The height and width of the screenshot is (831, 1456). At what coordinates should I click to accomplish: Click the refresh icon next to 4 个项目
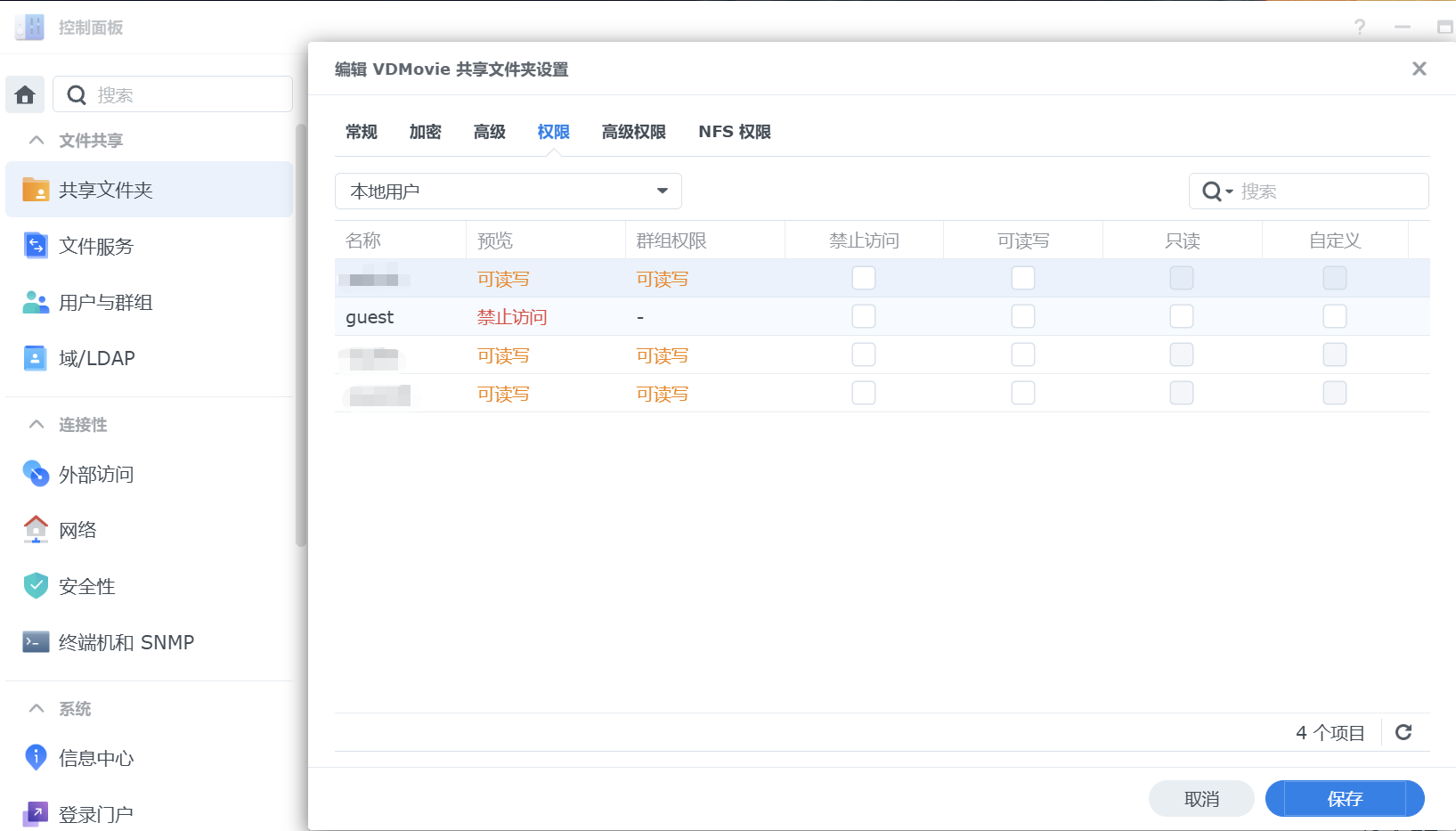point(1403,732)
